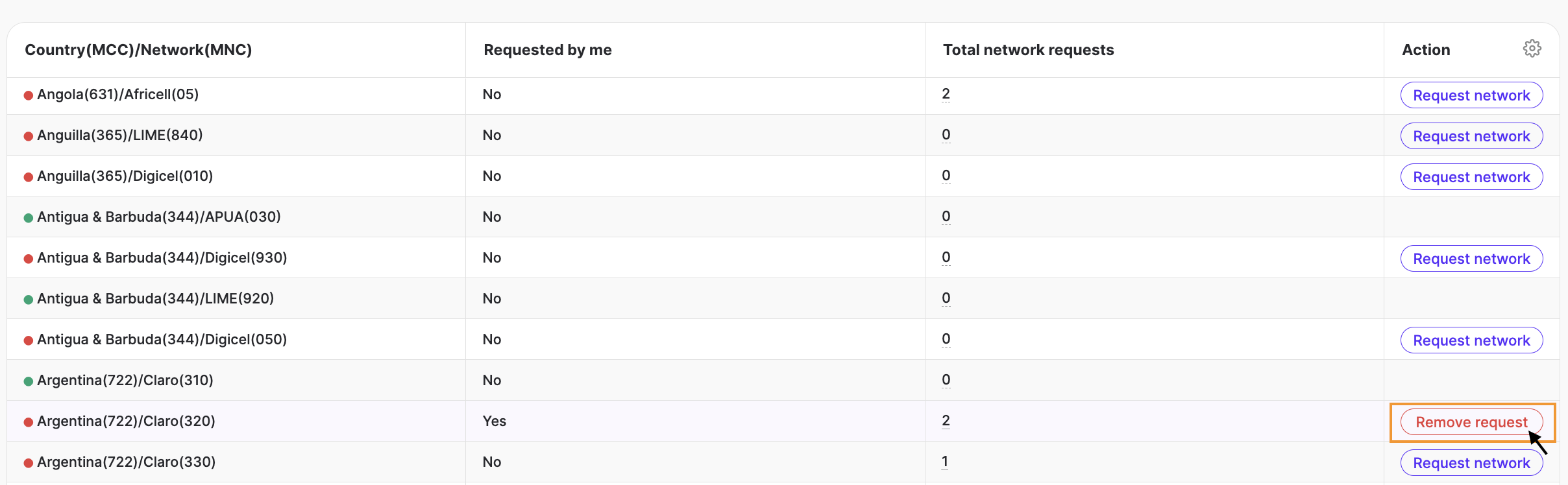1568x485 pixels.
Task: Request network for Anguilla Digicel(010)
Action: click(1471, 177)
